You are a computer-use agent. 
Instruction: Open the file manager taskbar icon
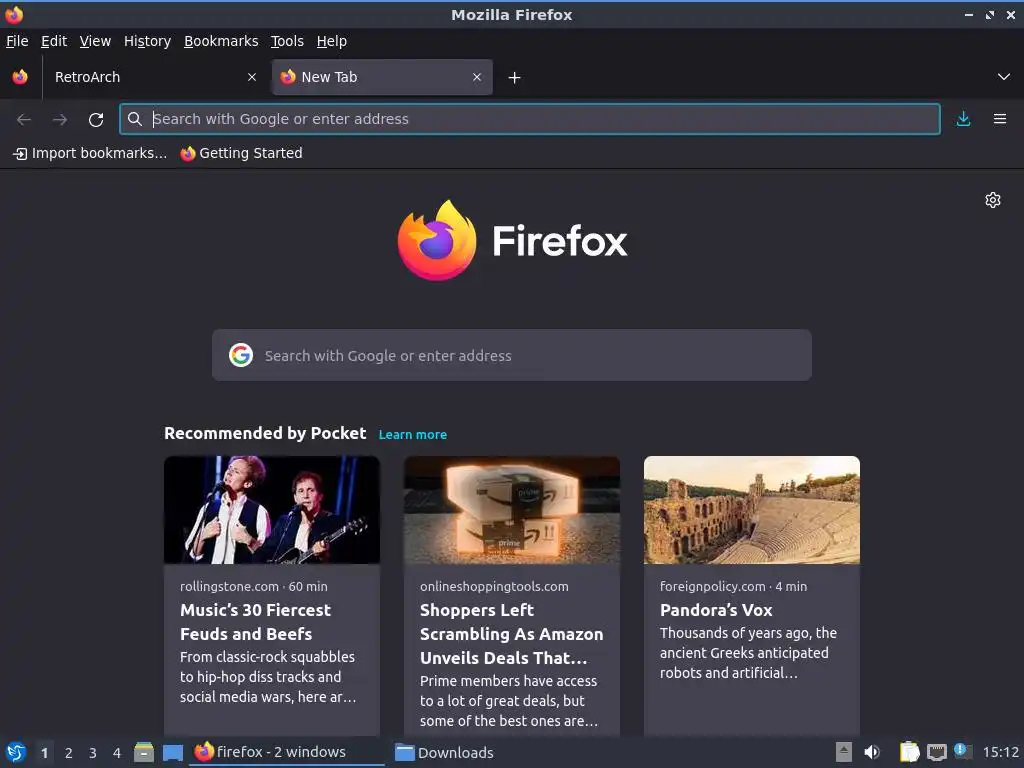tap(144, 752)
